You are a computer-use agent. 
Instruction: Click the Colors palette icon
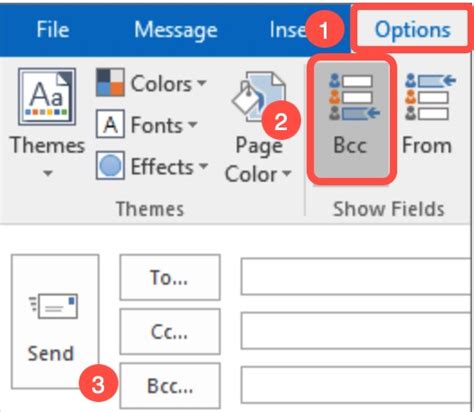tap(110, 82)
